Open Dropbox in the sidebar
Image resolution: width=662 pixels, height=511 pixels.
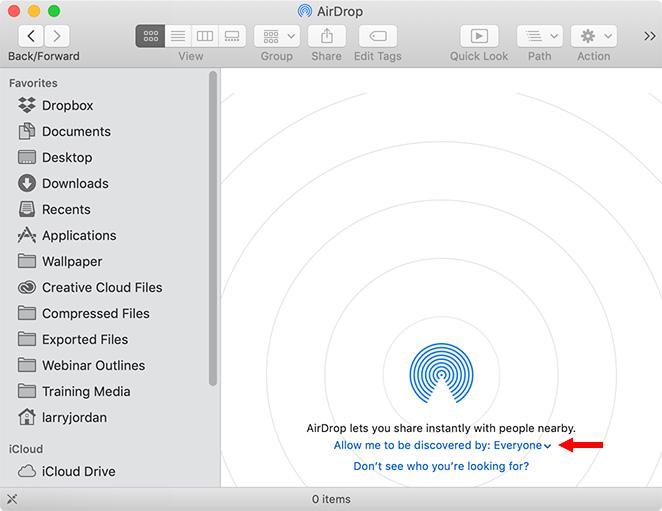(x=56, y=105)
